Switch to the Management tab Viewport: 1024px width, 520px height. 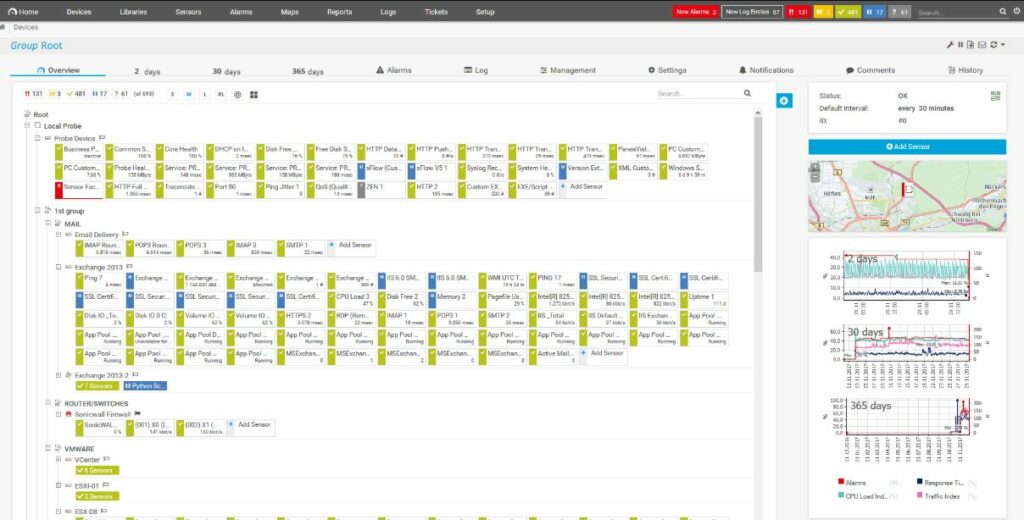[568, 70]
